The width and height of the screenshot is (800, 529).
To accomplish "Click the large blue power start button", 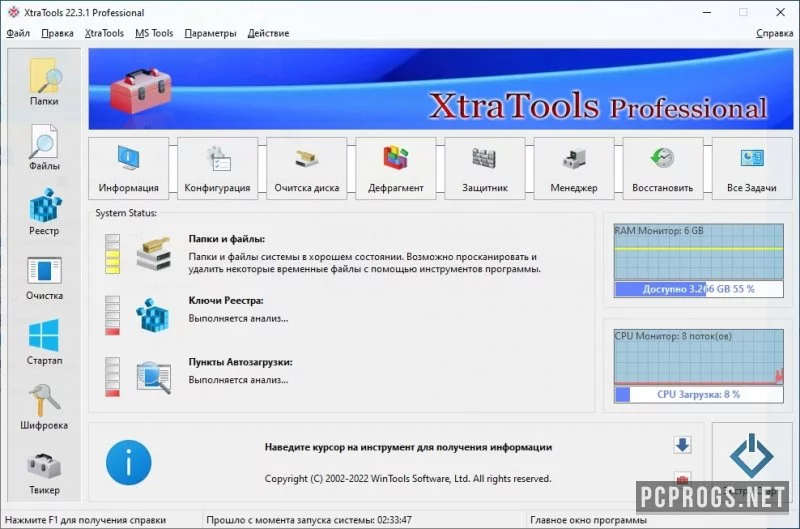I will (752, 456).
